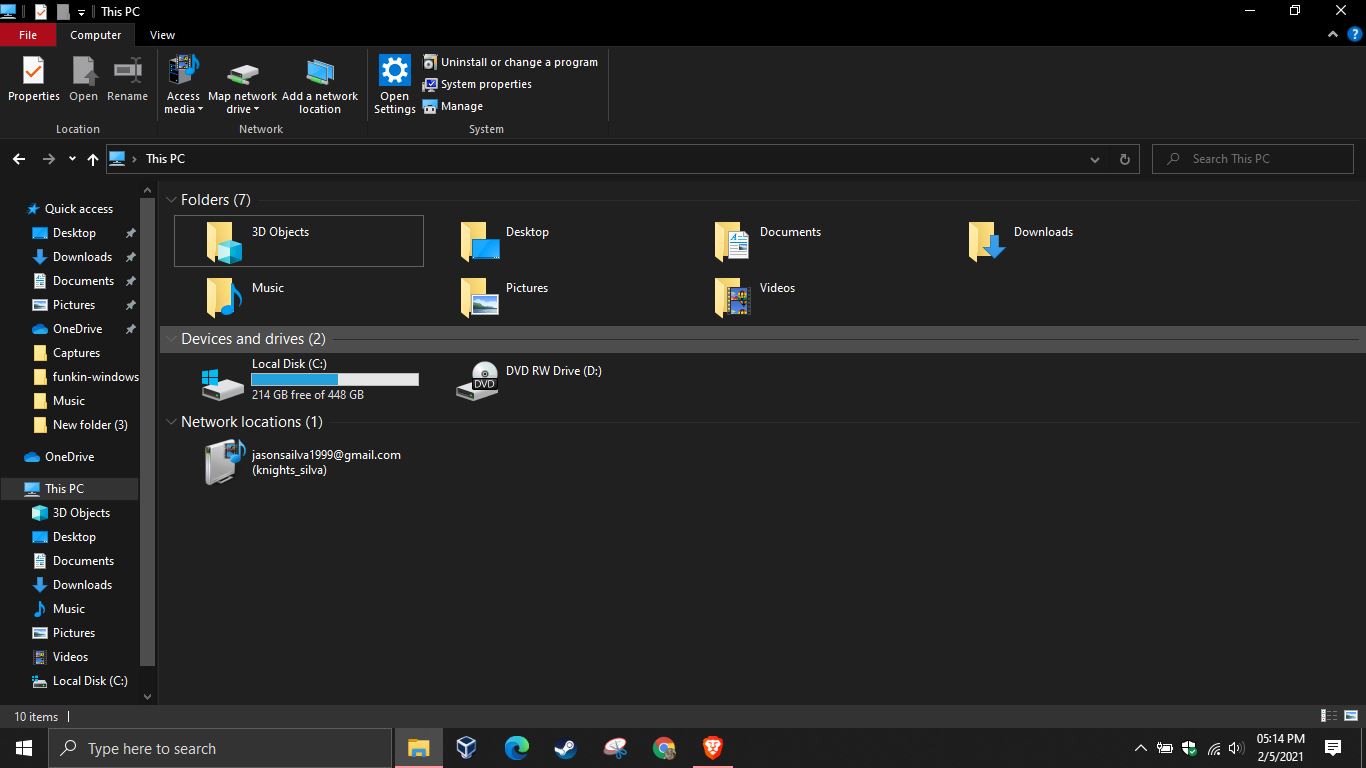Image resolution: width=1366 pixels, height=768 pixels.
Task: Collapse the Devices and drives group
Action: tap(172, 339)
